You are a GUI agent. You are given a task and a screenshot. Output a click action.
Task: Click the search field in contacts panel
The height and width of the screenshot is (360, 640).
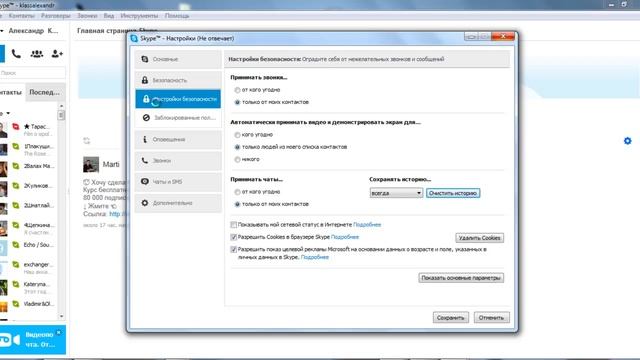click(33, 73)
